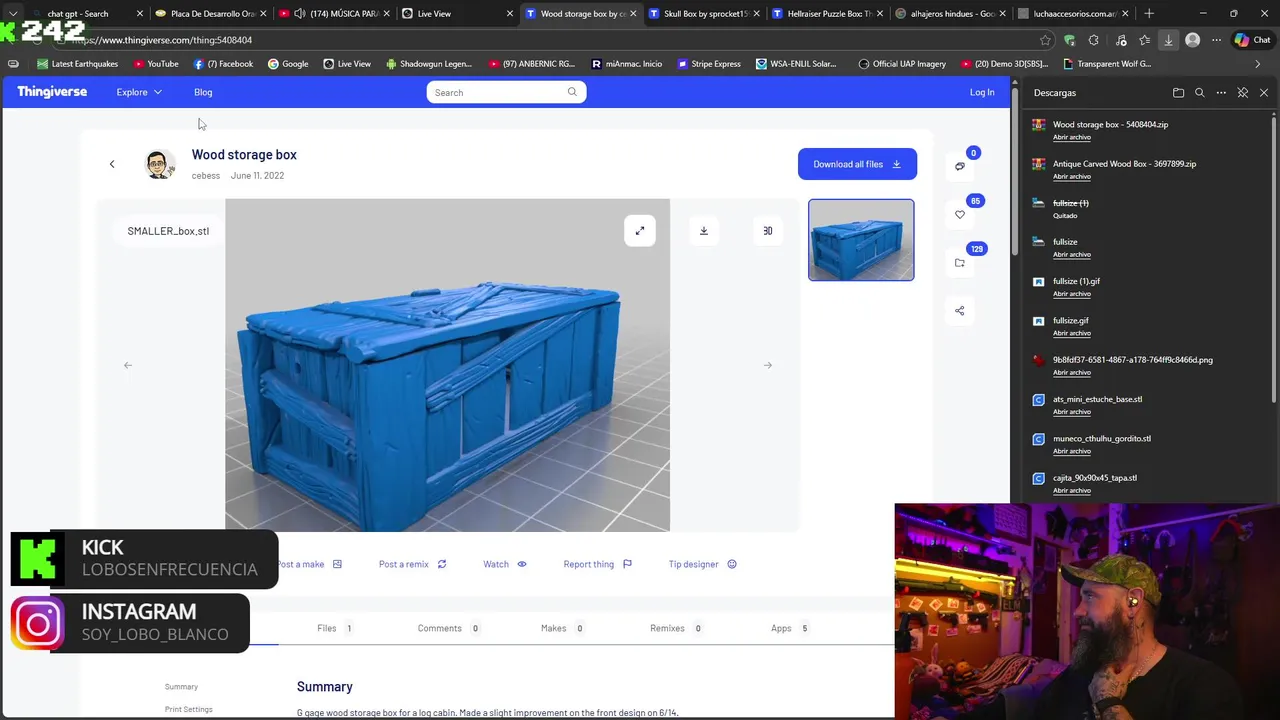This screenshot has height=720, width=1280.
Task: Open the browser profile avatar
Action: (x=1192, y=40)
